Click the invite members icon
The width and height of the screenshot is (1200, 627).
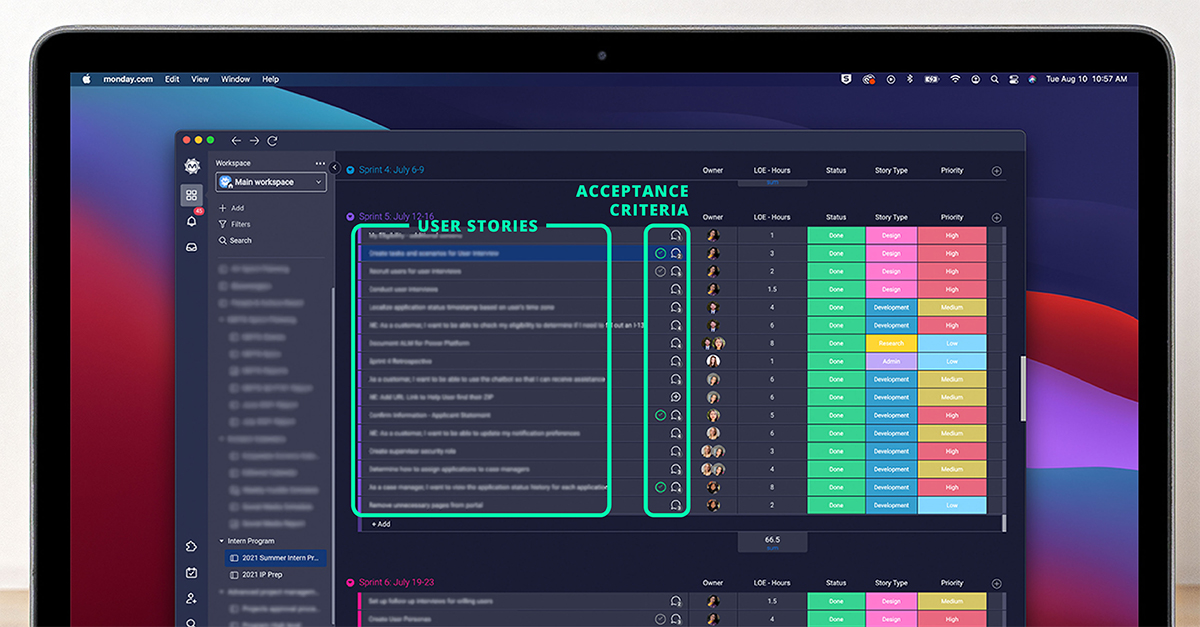pyautogui.click(x=191, y=598)
